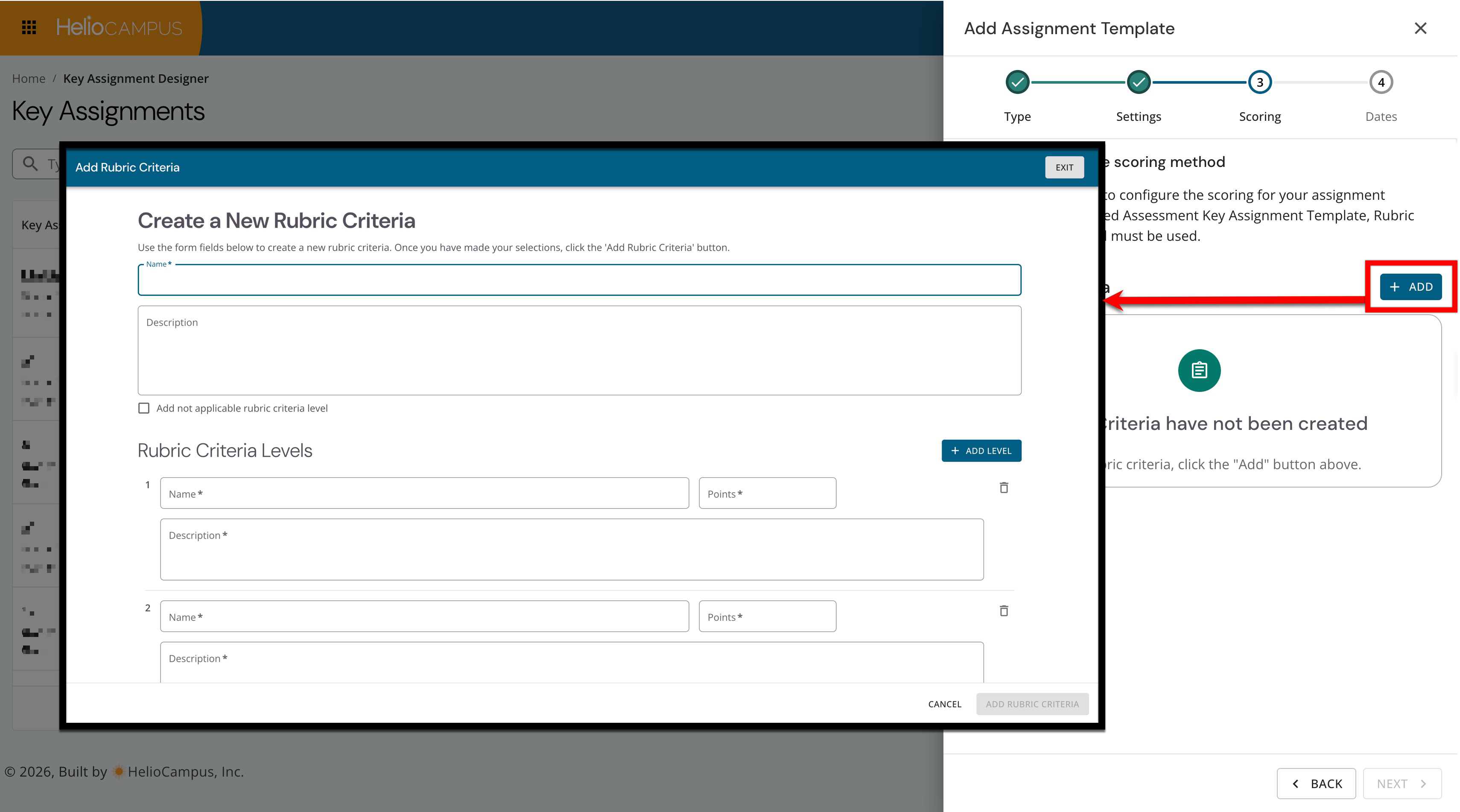Go to completed Type step
The width and height of the screenshot is (1460, 812).
click(x=1017, y=83)
